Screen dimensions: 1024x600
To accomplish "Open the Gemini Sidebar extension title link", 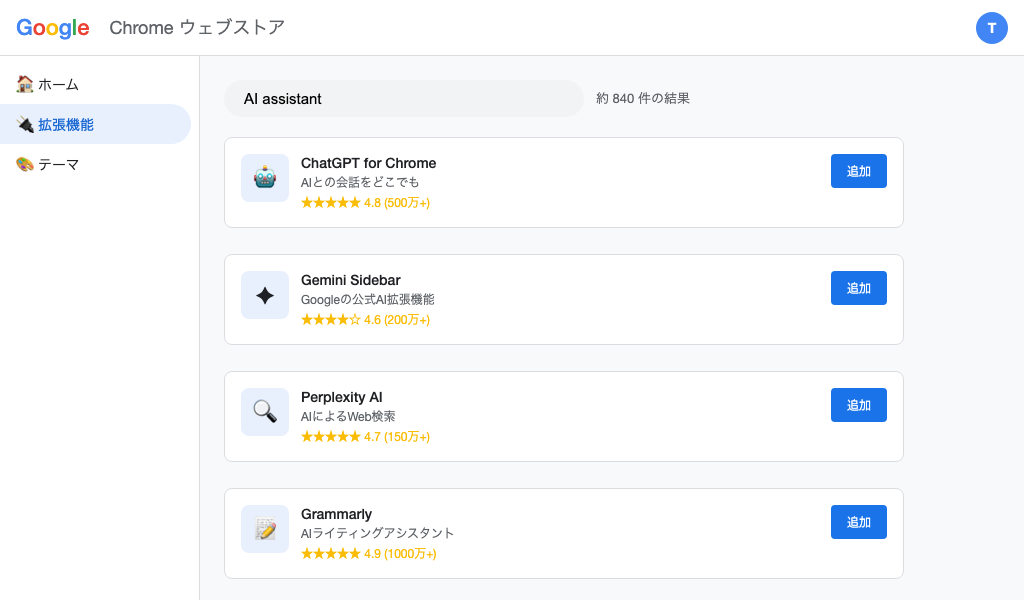I will tap(352, 280).
